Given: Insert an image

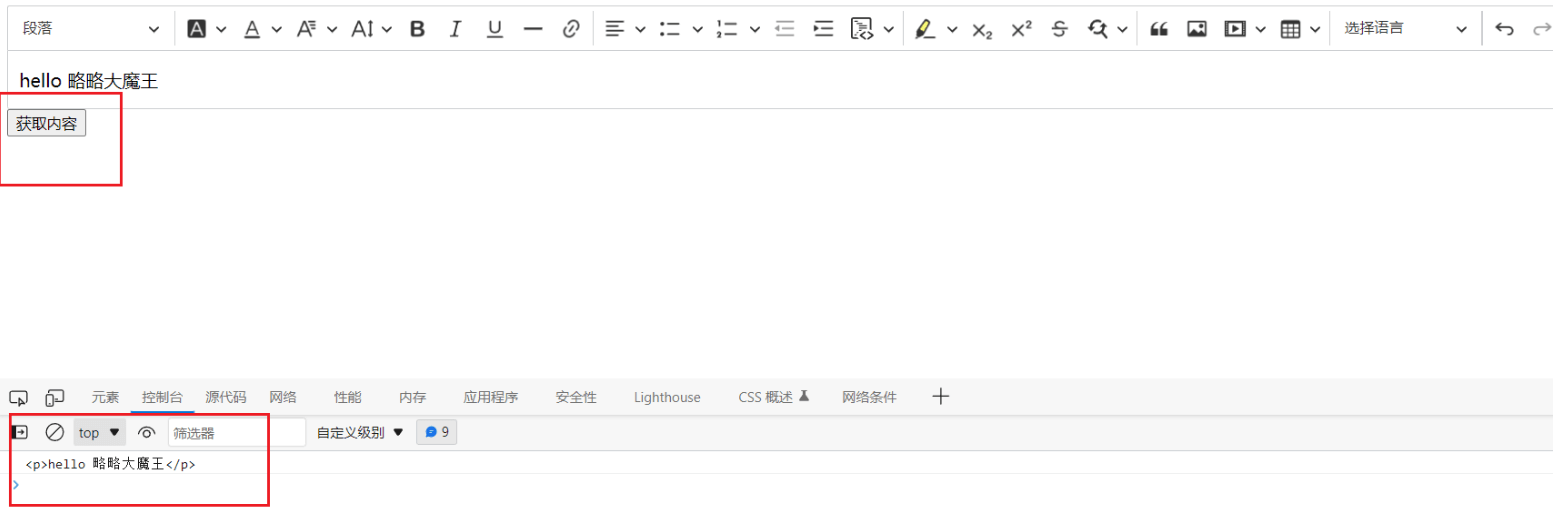Looking at the screenshot, I should 1197,29.
